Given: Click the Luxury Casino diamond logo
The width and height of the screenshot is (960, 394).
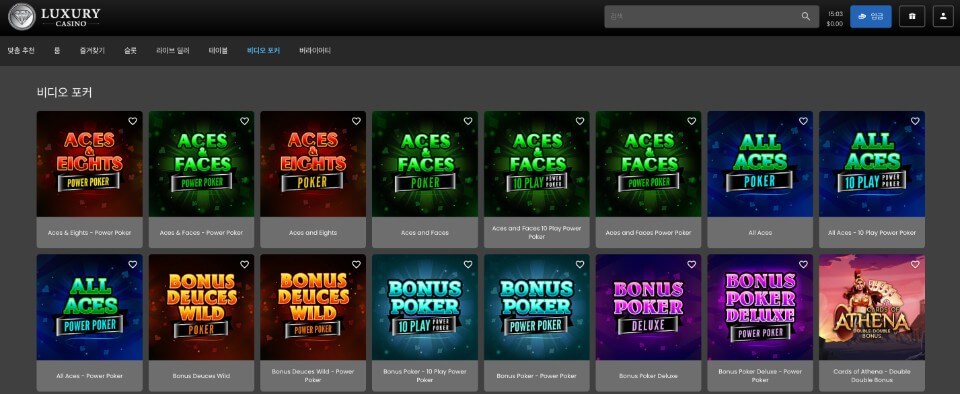Looking at the screenshot, I should point(22,17).
